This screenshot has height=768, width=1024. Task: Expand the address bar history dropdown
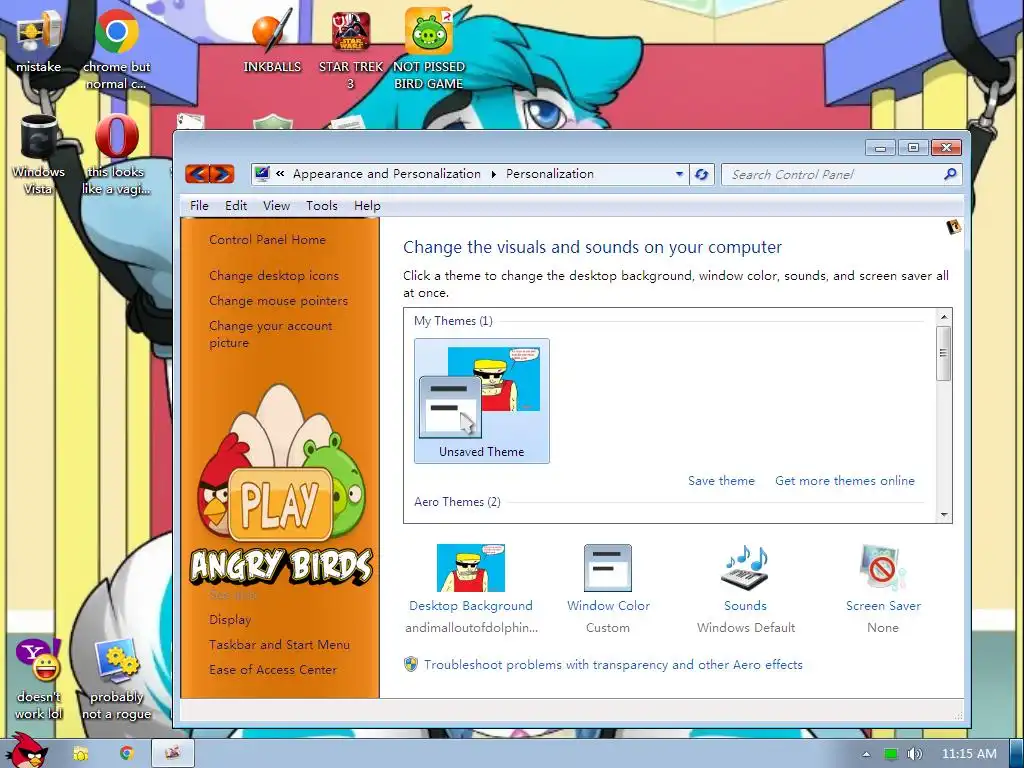point(679,174)
